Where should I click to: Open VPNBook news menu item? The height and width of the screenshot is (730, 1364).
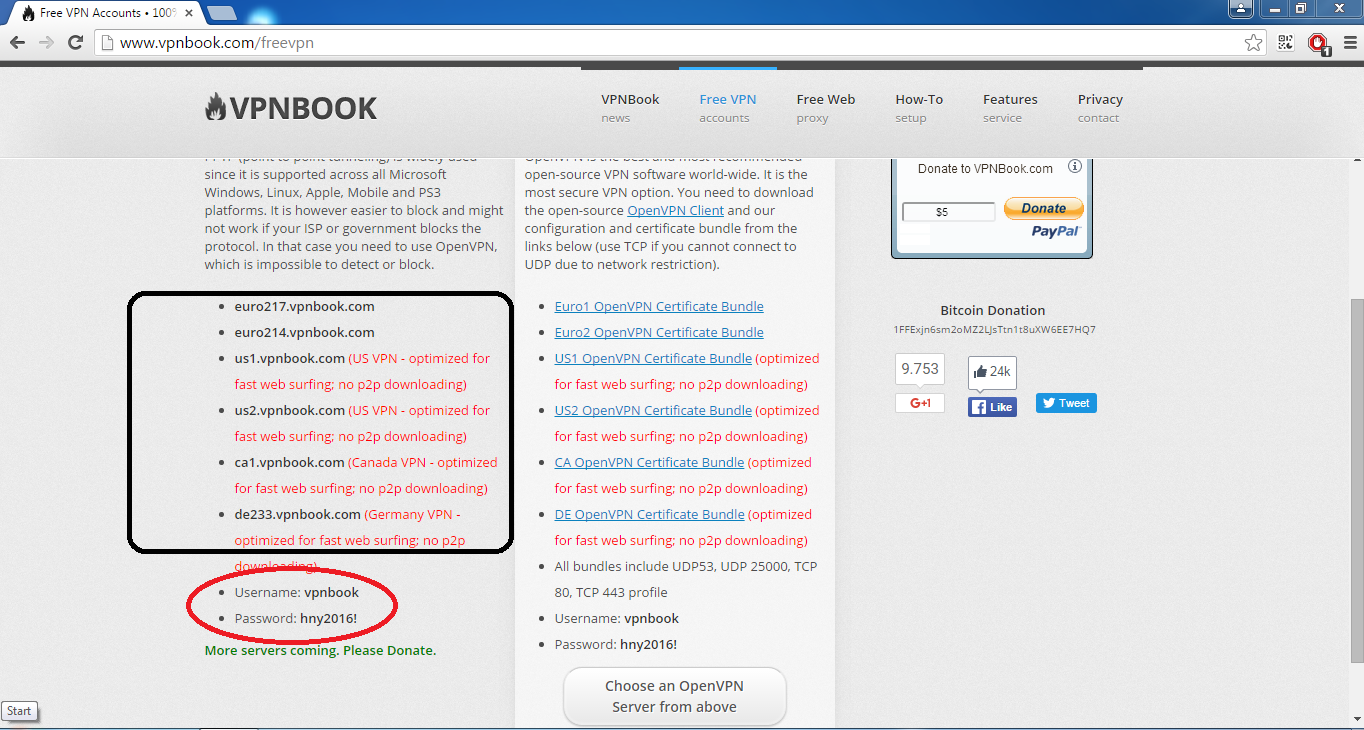[x=630, y=108]
